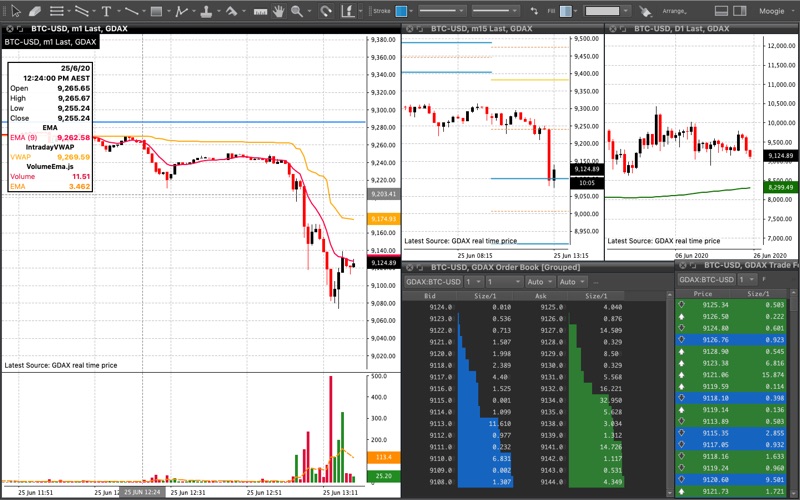Screen dimensions: 800x500
Task: Select the rectangle shape tool
Action: pos(157,11)
